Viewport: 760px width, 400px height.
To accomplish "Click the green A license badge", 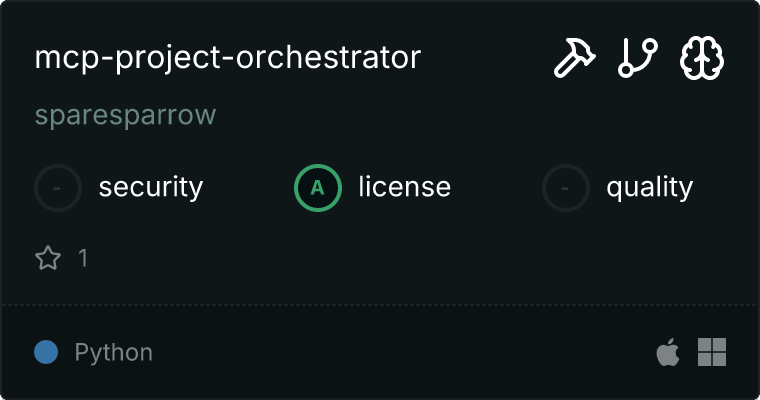I will point(317,187).
